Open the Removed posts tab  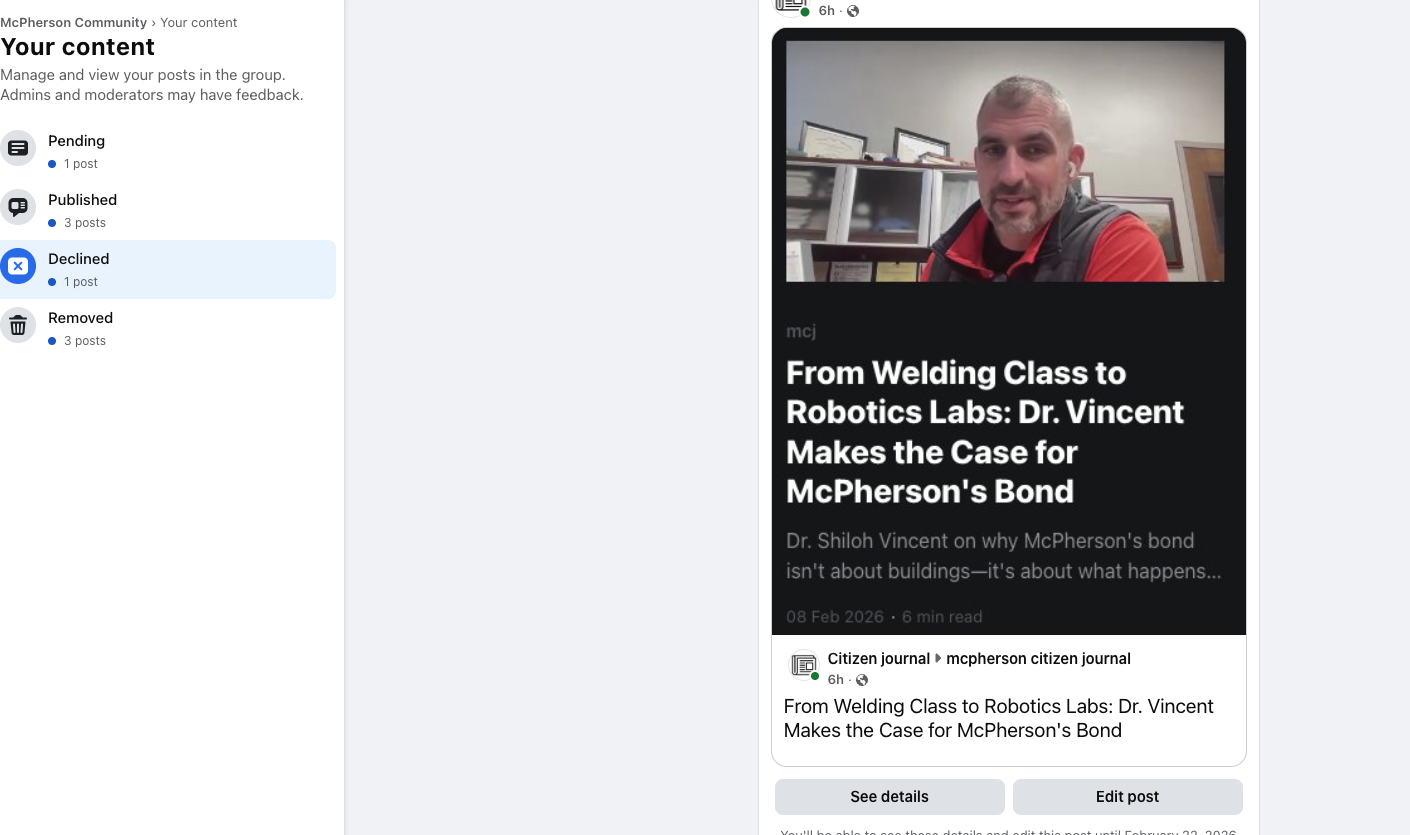(x=168, y=328)
